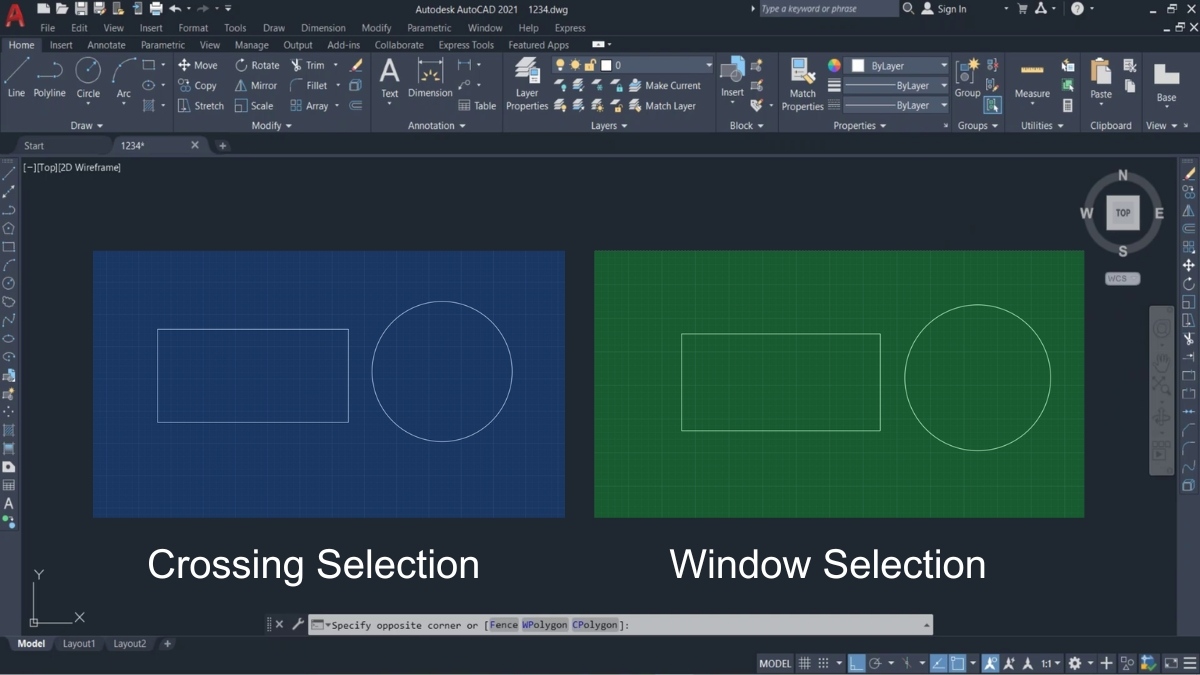Click the keyword search input field
The image size is (1200, 675).
coord(828,8)
